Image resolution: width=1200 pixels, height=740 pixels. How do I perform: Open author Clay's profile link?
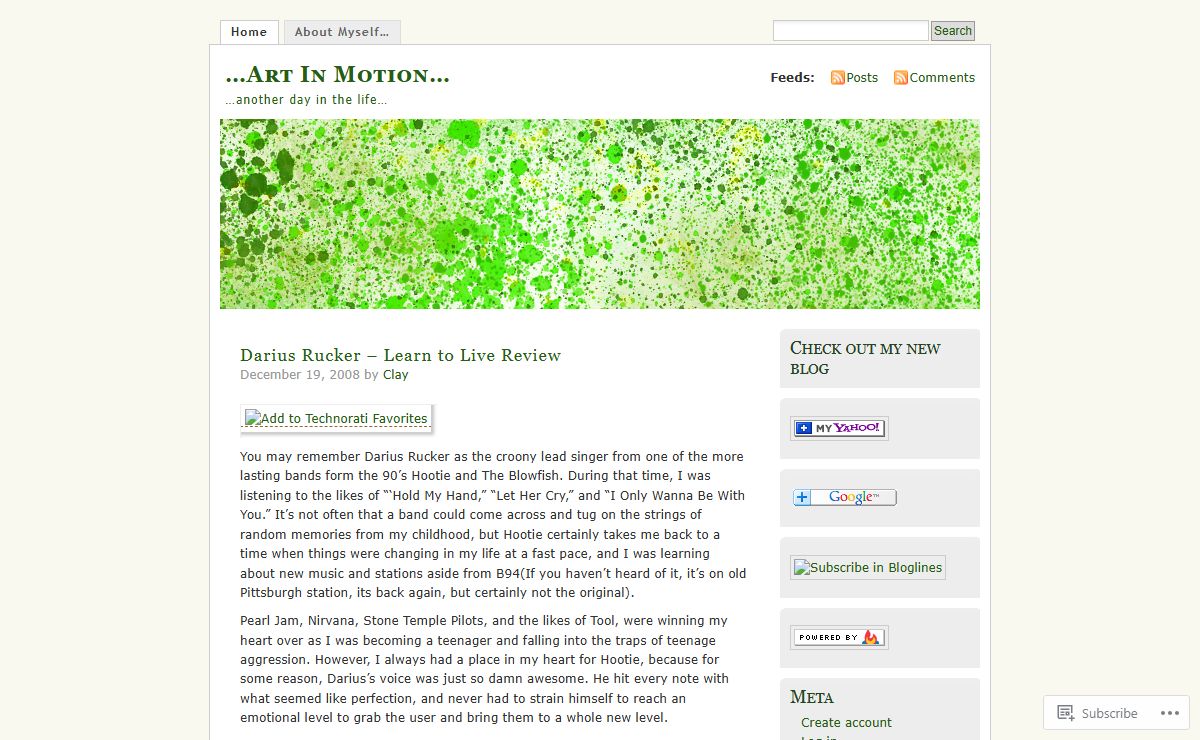396,375
